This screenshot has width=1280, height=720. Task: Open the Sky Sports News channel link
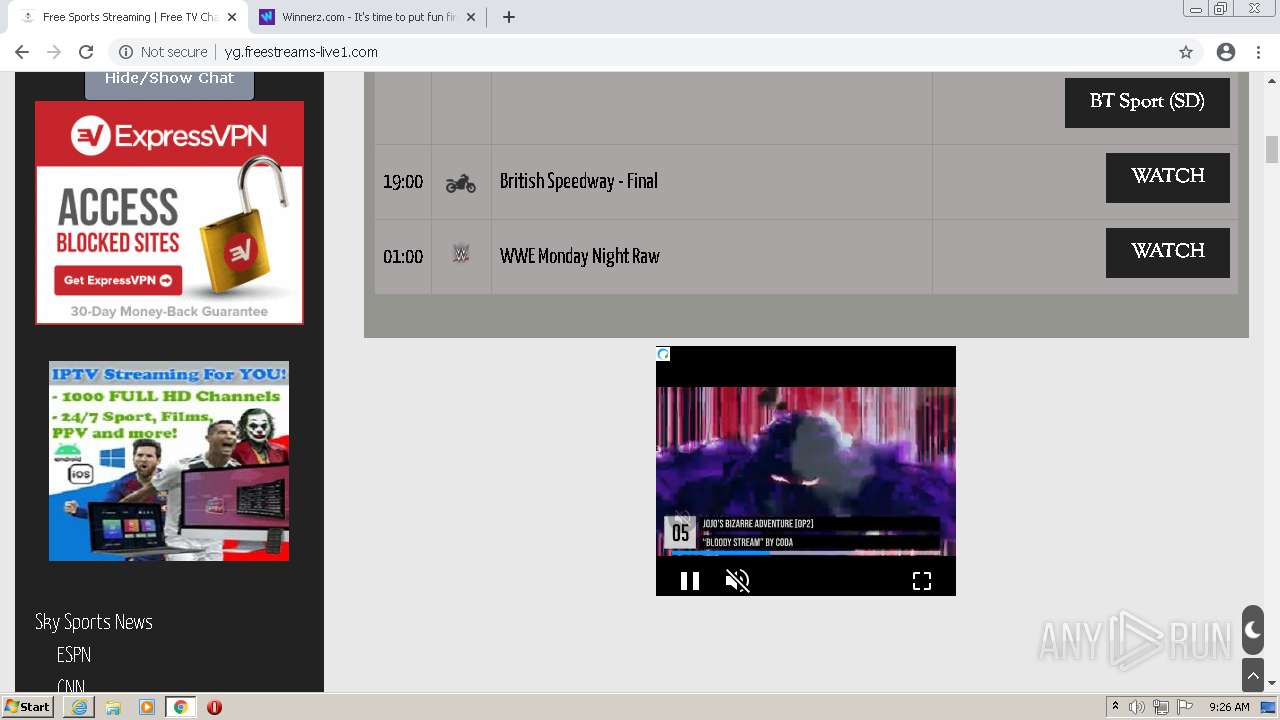tap(94, 622)
